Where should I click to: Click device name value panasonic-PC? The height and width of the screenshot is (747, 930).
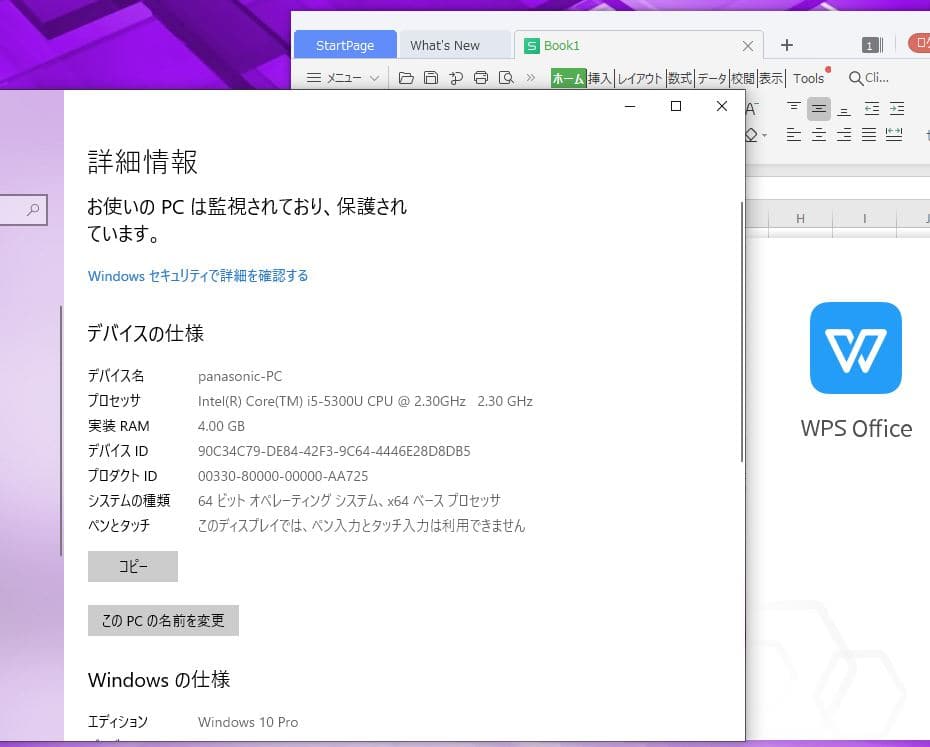[x=240, y=376]
